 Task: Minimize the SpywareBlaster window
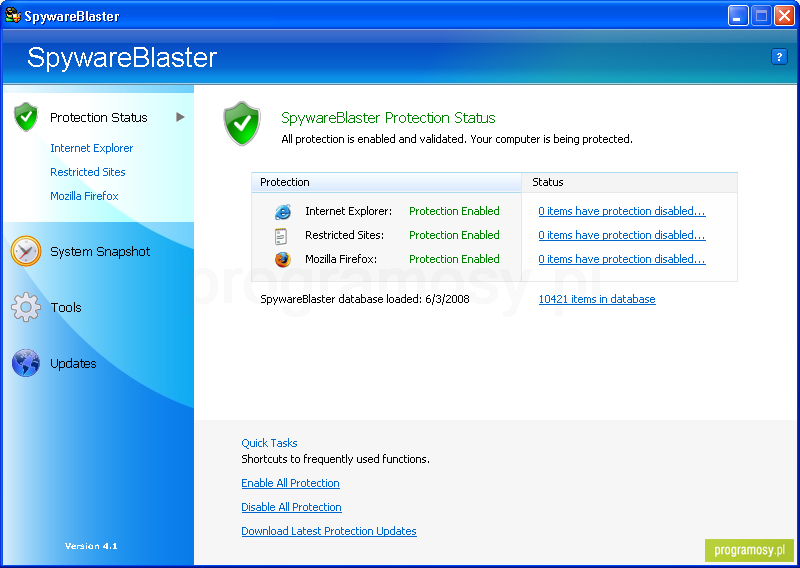738,16
